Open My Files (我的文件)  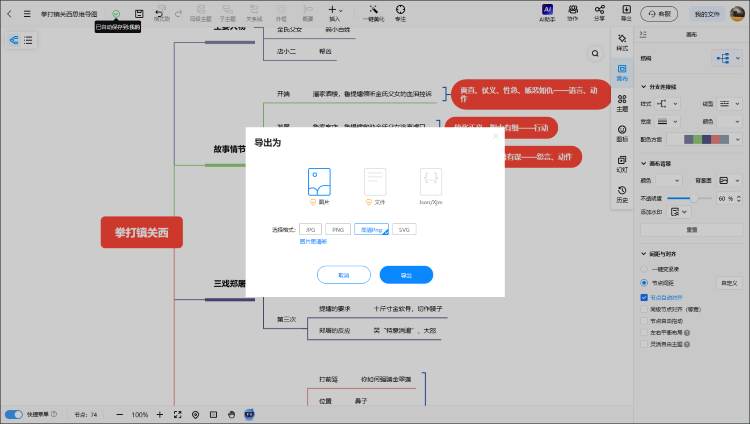(x=707, y=14)
